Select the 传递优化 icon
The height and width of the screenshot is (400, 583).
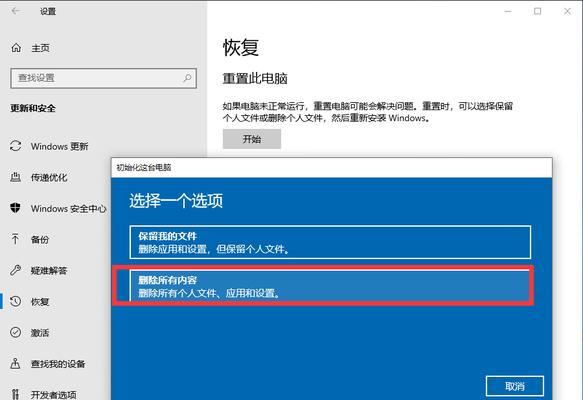pos(16,177)
